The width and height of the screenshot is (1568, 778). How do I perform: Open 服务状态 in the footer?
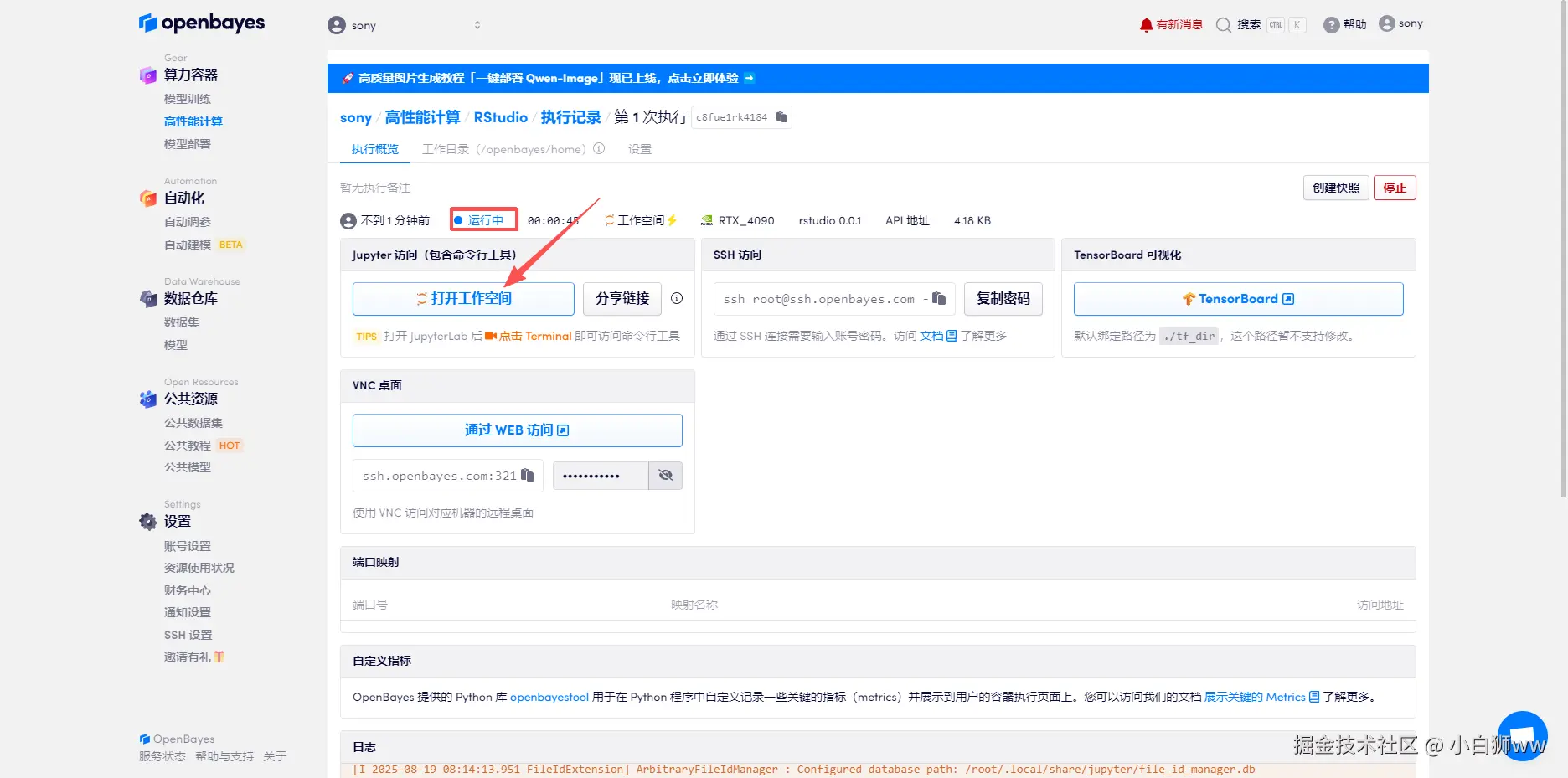(162, 756)
